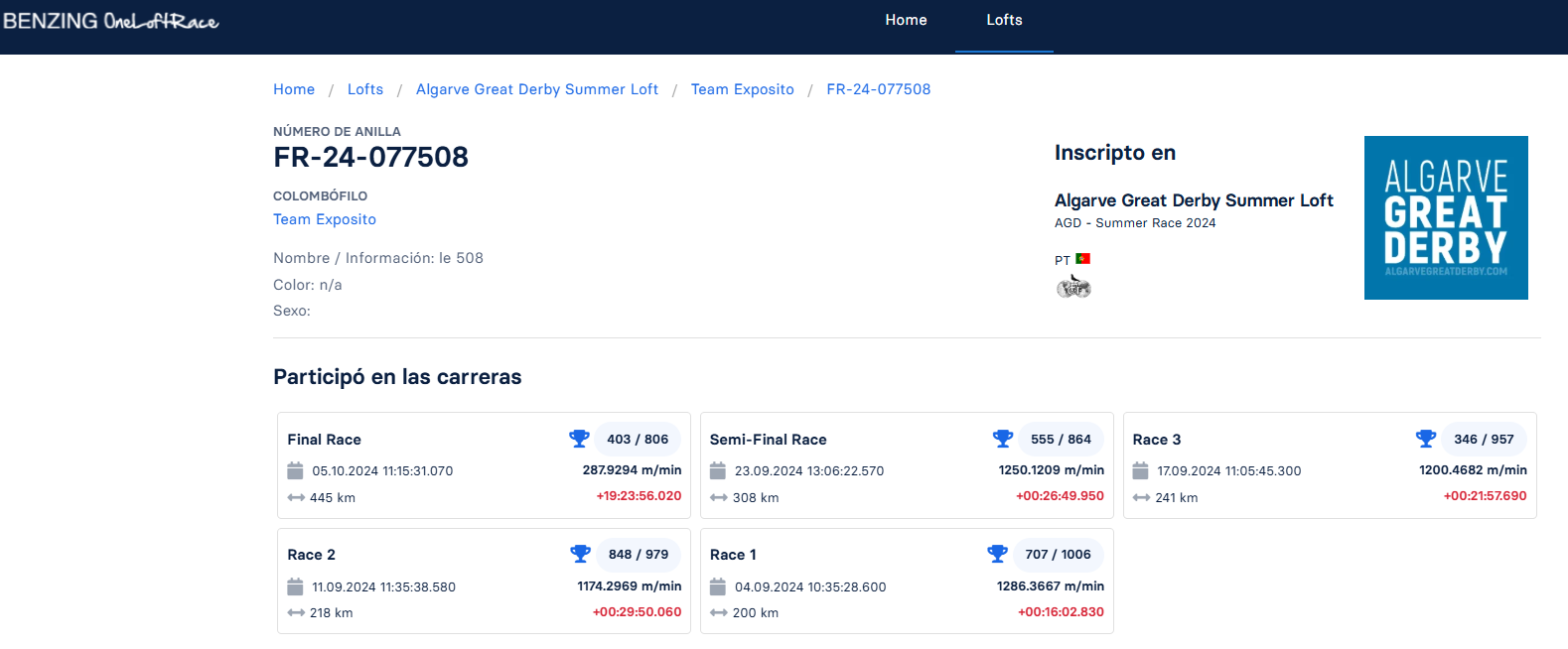
Task: Click the Benzing OneLoftRace site logo
Action: point(110,21)
